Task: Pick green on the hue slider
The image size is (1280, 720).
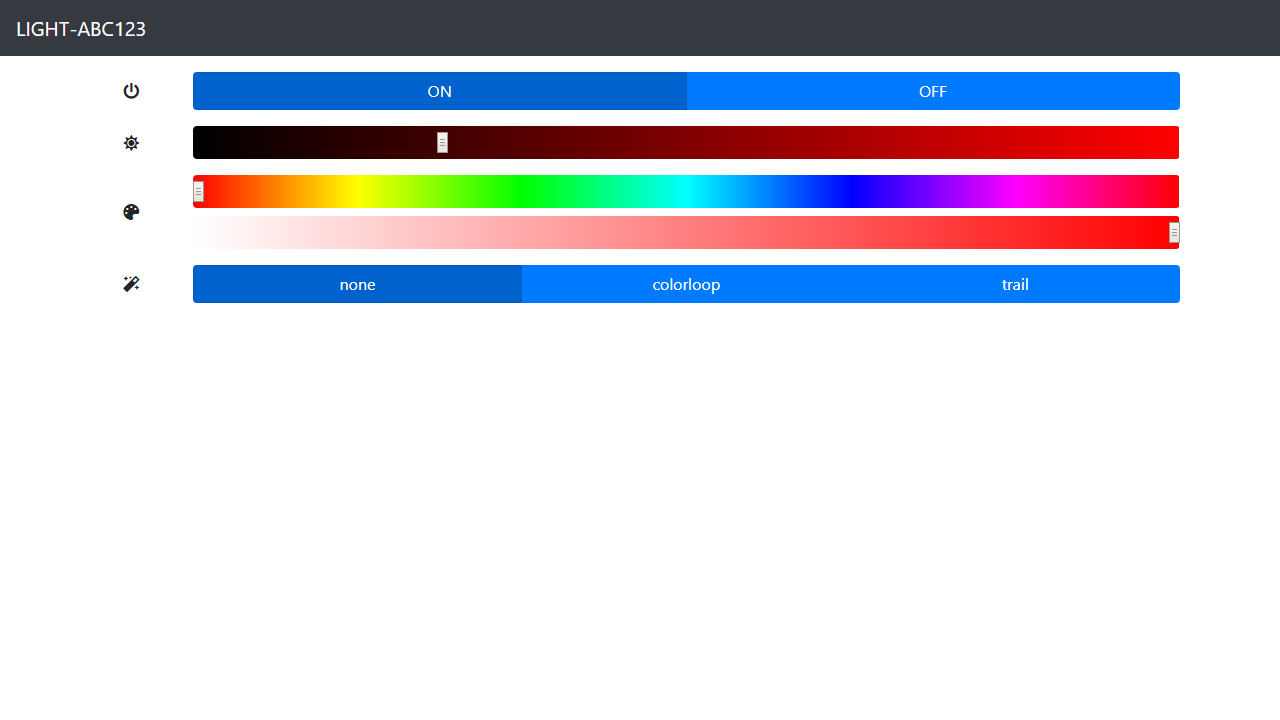Action: [522, 192]
